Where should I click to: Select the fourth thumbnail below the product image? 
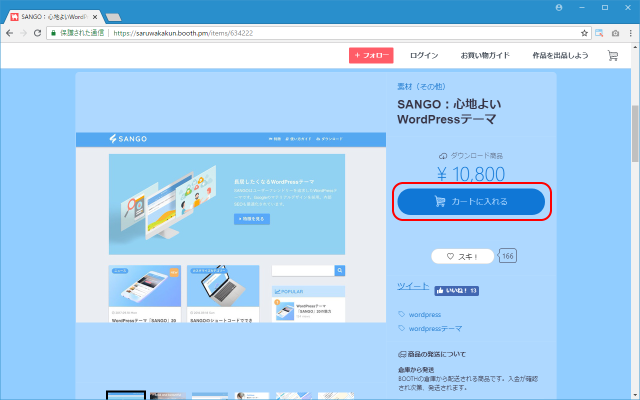pos(252,396)
